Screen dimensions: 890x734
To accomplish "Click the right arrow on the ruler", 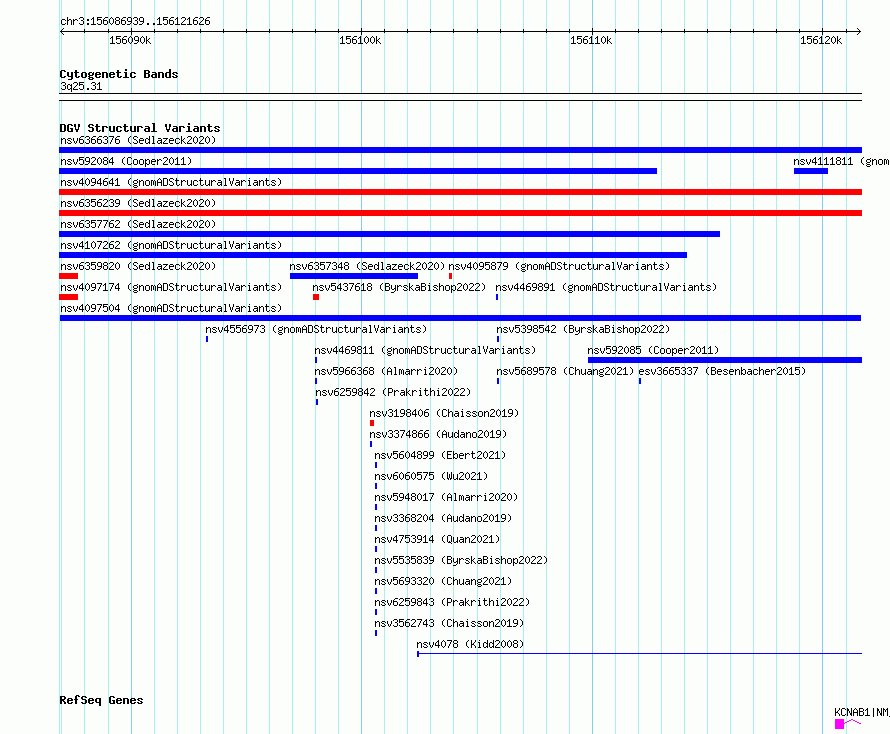I will (858, 32).
